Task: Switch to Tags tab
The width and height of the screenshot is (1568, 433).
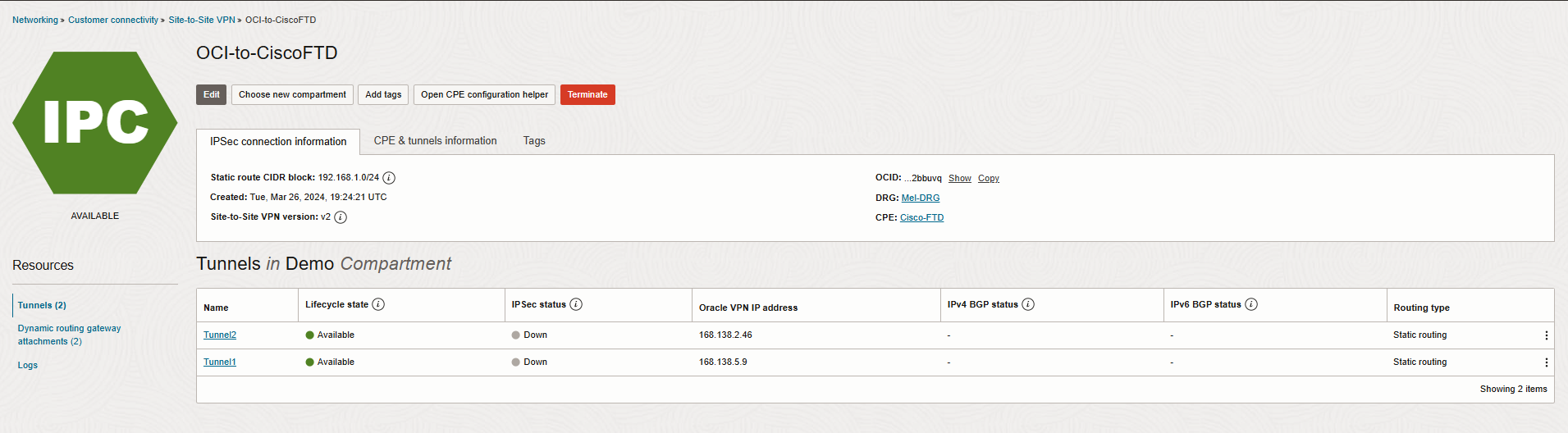Action: pyautogui.click(x=534, y=141)
